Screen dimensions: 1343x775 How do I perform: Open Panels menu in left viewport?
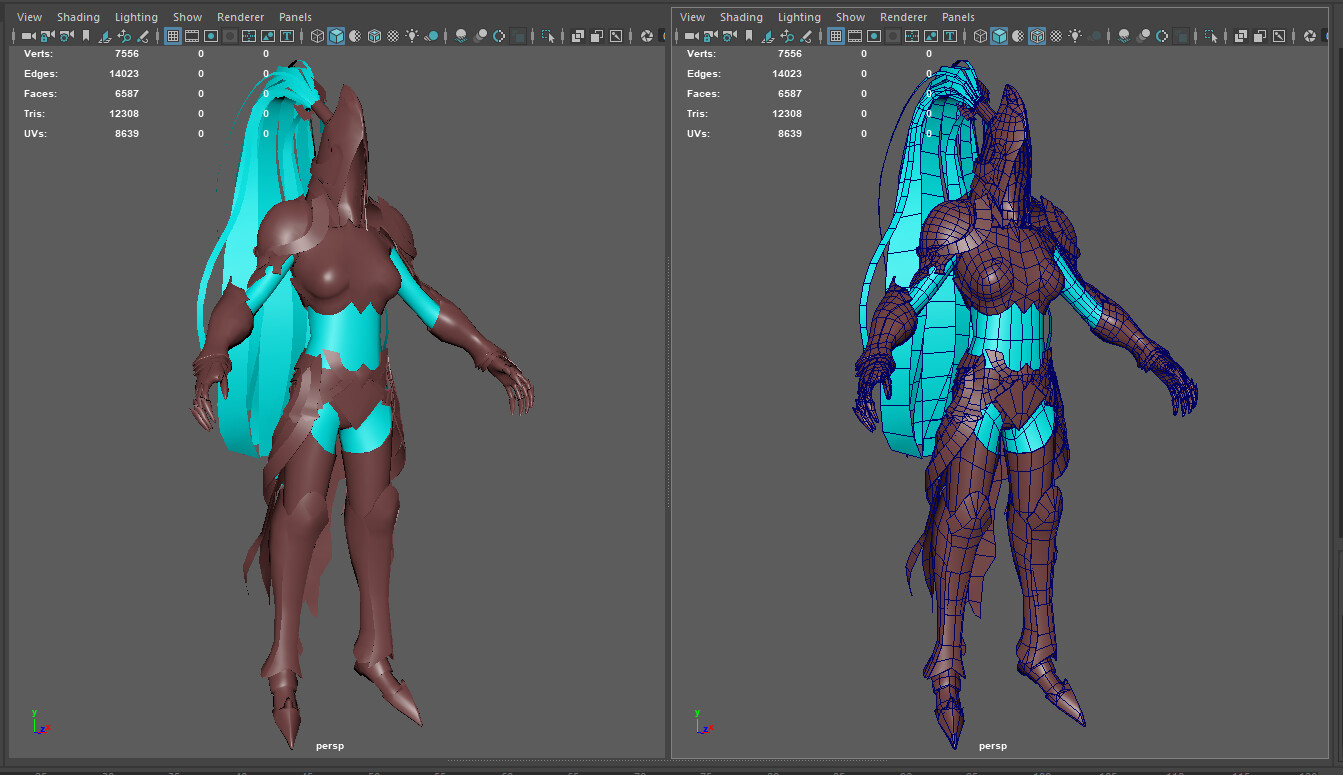(x=295, y=17)
